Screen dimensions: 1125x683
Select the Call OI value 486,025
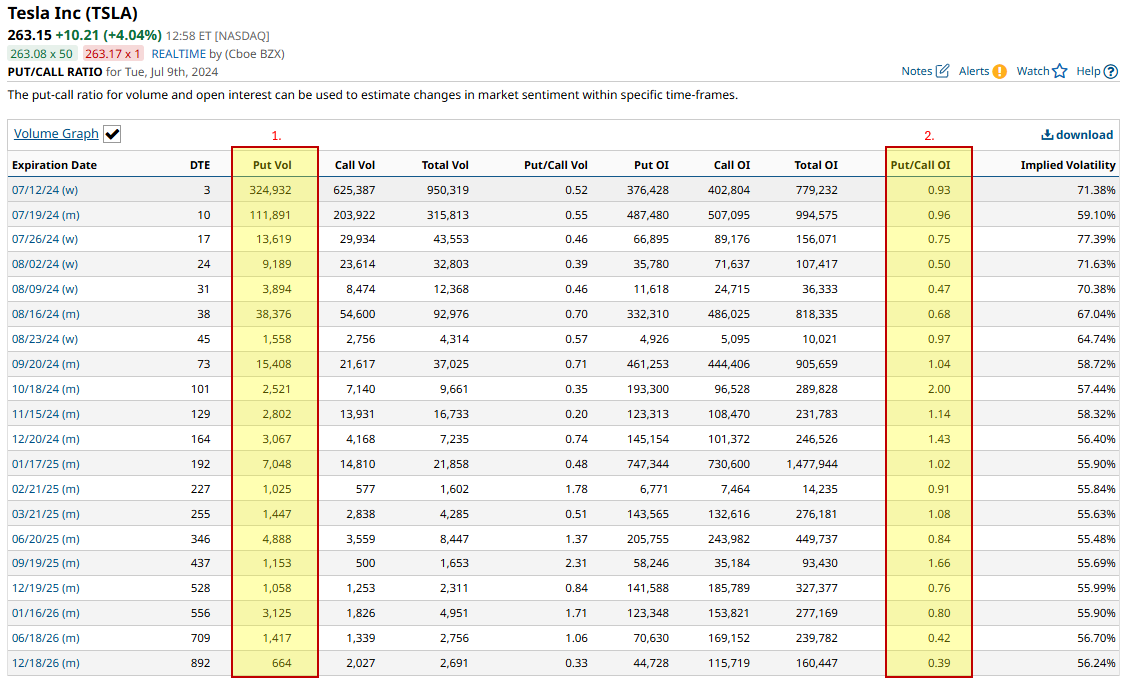pyautogui.click(x=729, y=314)
